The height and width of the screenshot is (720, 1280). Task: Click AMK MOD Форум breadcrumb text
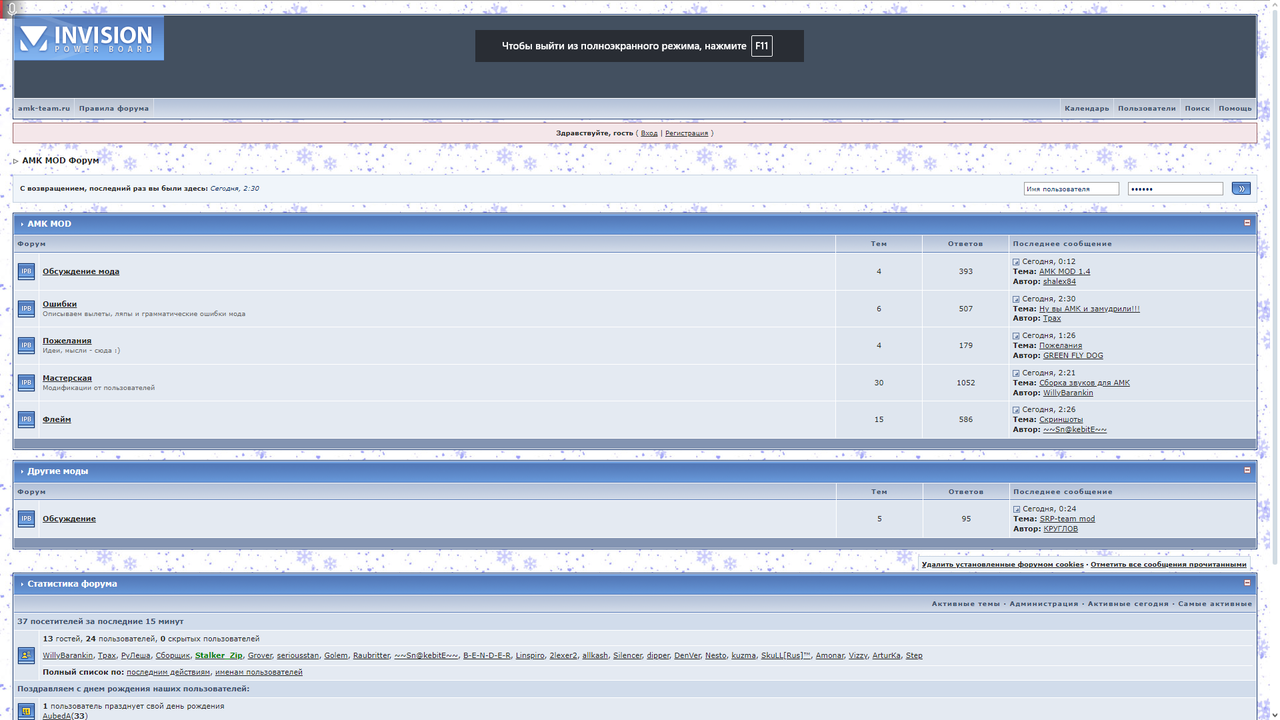[x=60, y=160]
